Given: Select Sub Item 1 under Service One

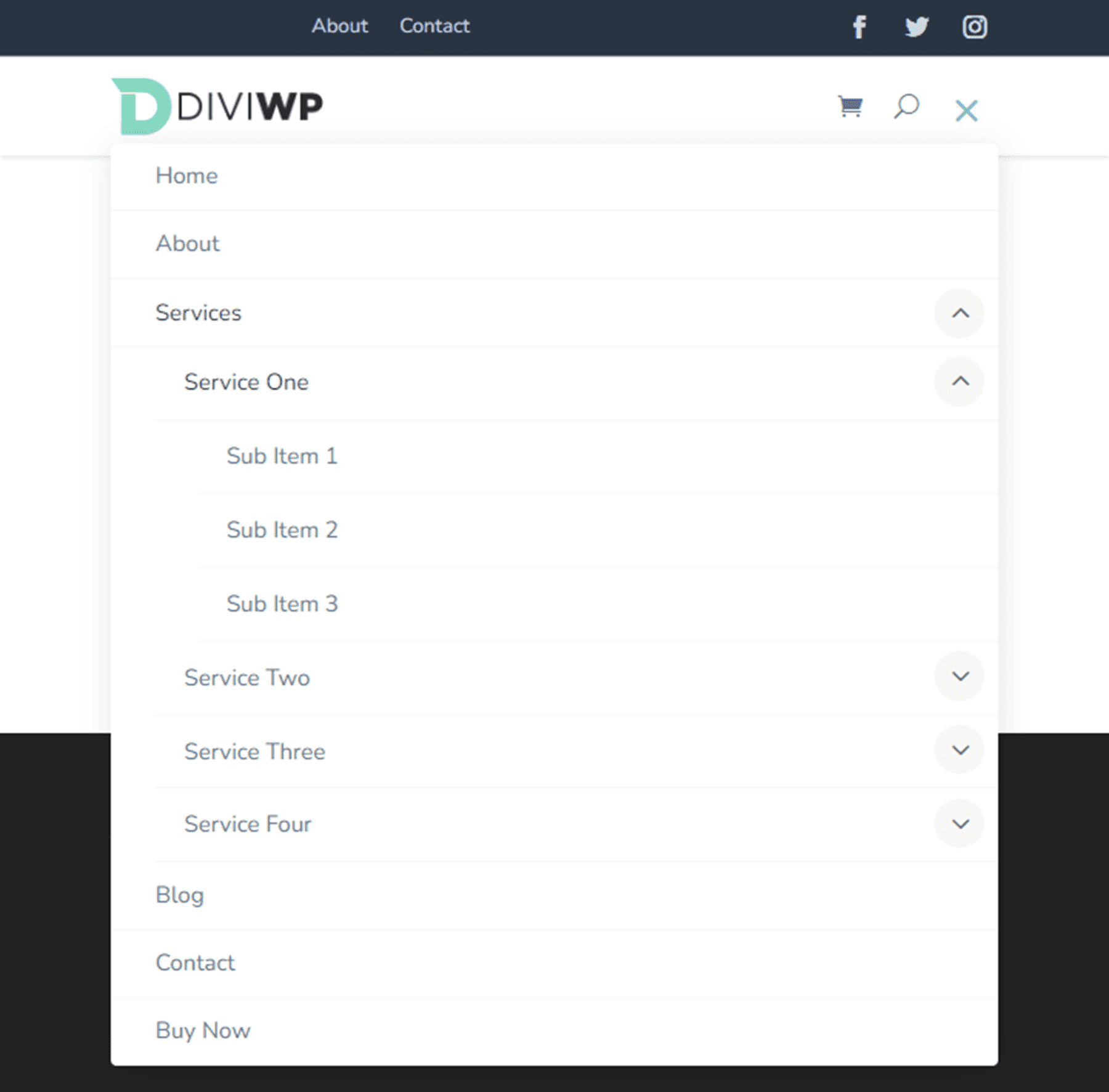Looking at the screenshot, I should [282, 456].
